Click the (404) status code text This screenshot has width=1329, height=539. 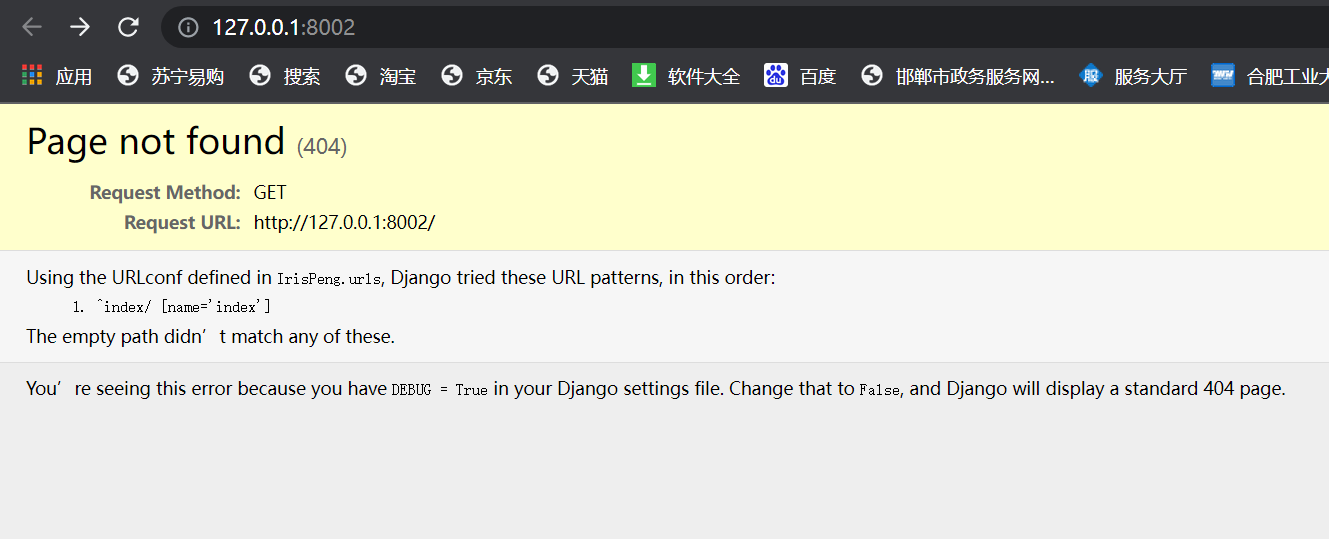coord(322,147)
